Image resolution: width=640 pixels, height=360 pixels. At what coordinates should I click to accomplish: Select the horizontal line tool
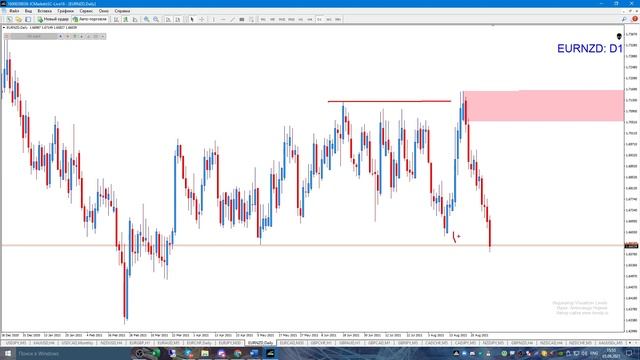click(223, 19)
